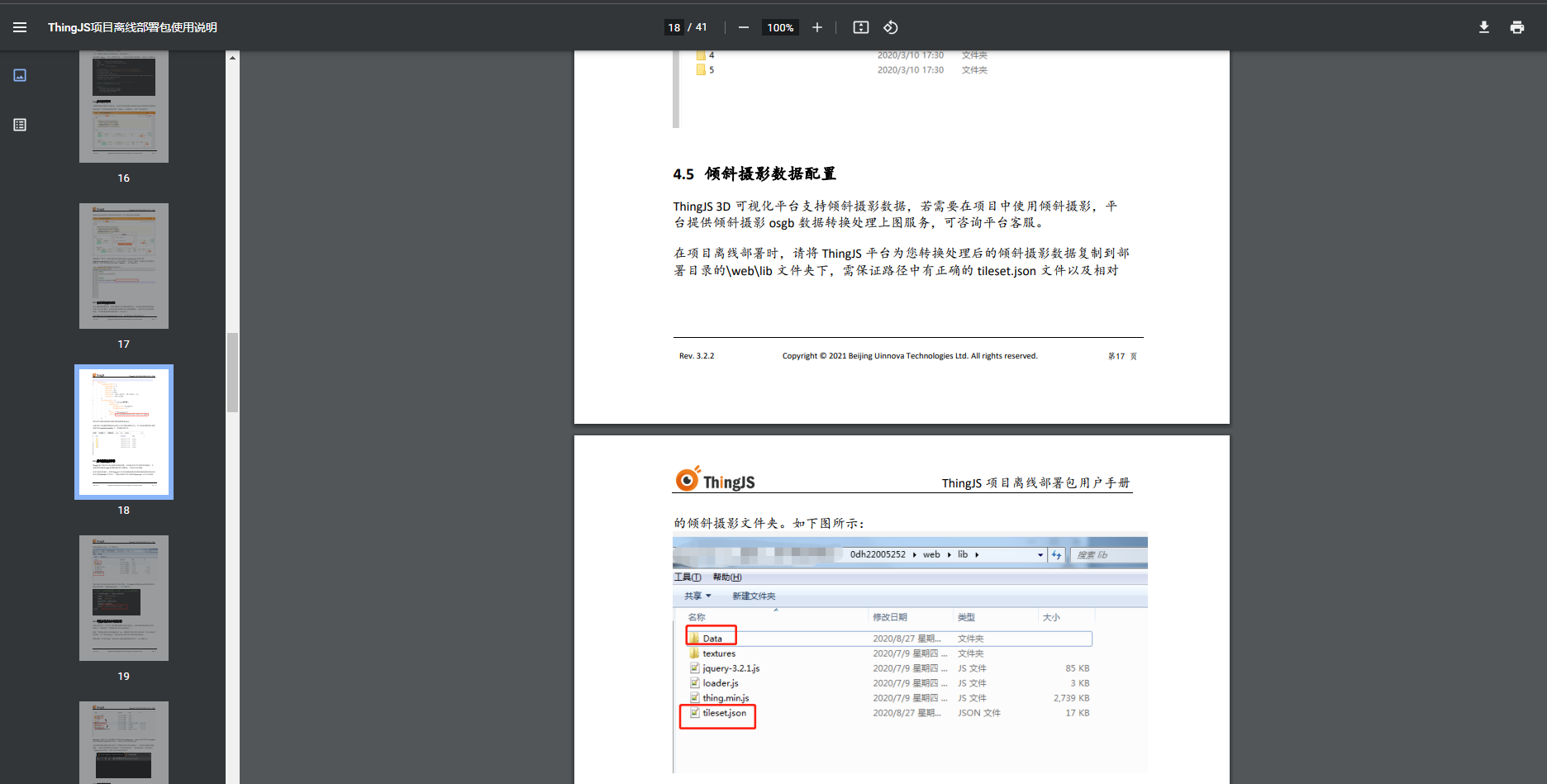Image resolution: width=1547 pixels, height=784 pixels.
Task: Click the 0dh22005252 breadcrumb segment
Action: (878, 554)
